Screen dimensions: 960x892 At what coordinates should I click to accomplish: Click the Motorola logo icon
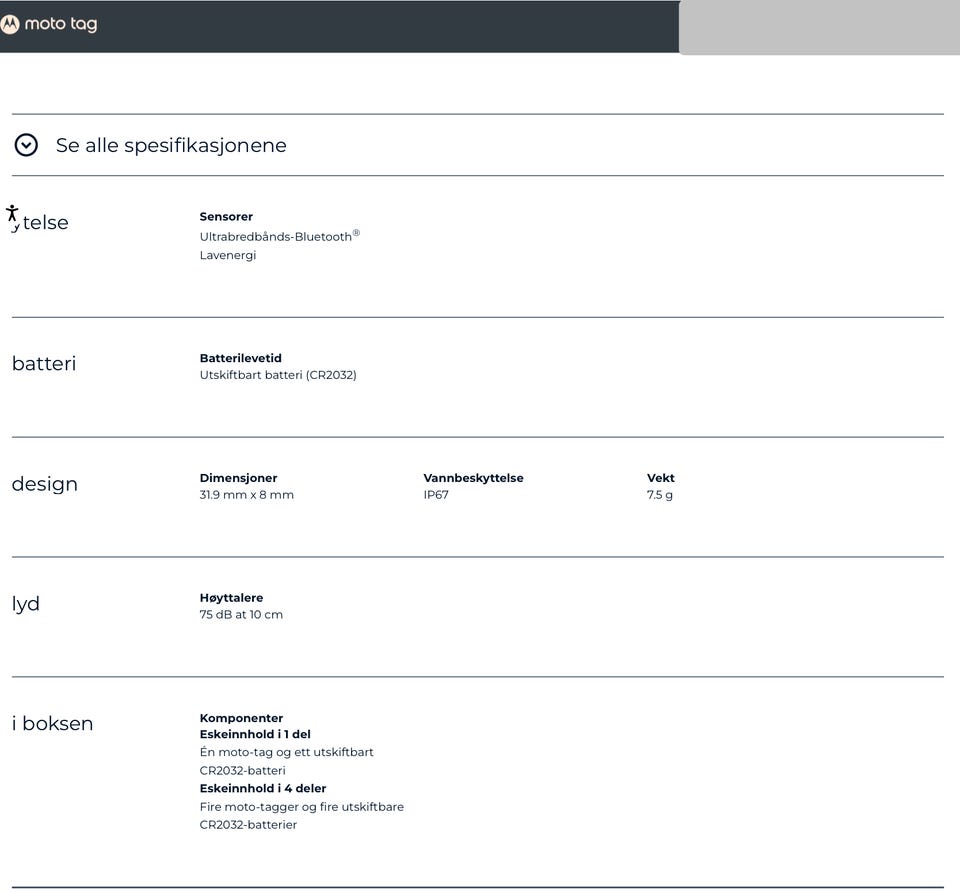(x=9, y=24)
